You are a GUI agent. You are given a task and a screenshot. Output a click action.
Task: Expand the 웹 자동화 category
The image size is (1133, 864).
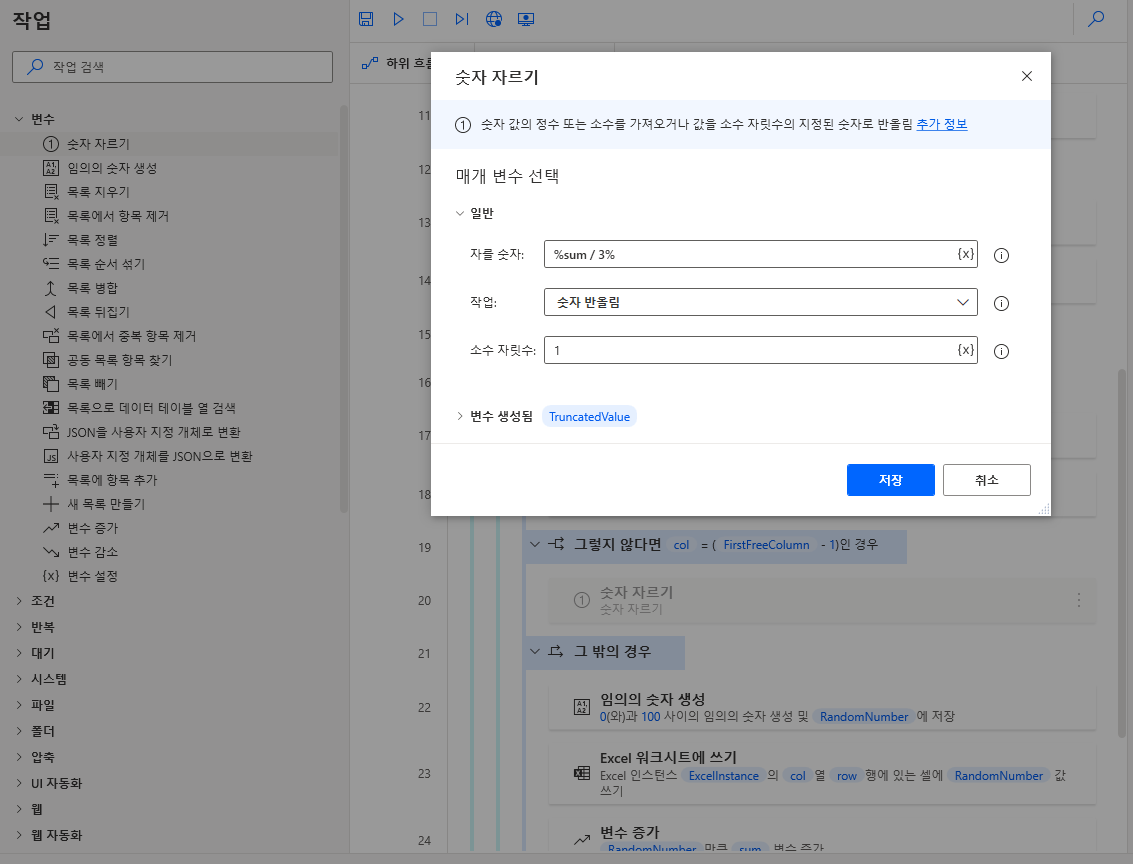click(20, 835)
